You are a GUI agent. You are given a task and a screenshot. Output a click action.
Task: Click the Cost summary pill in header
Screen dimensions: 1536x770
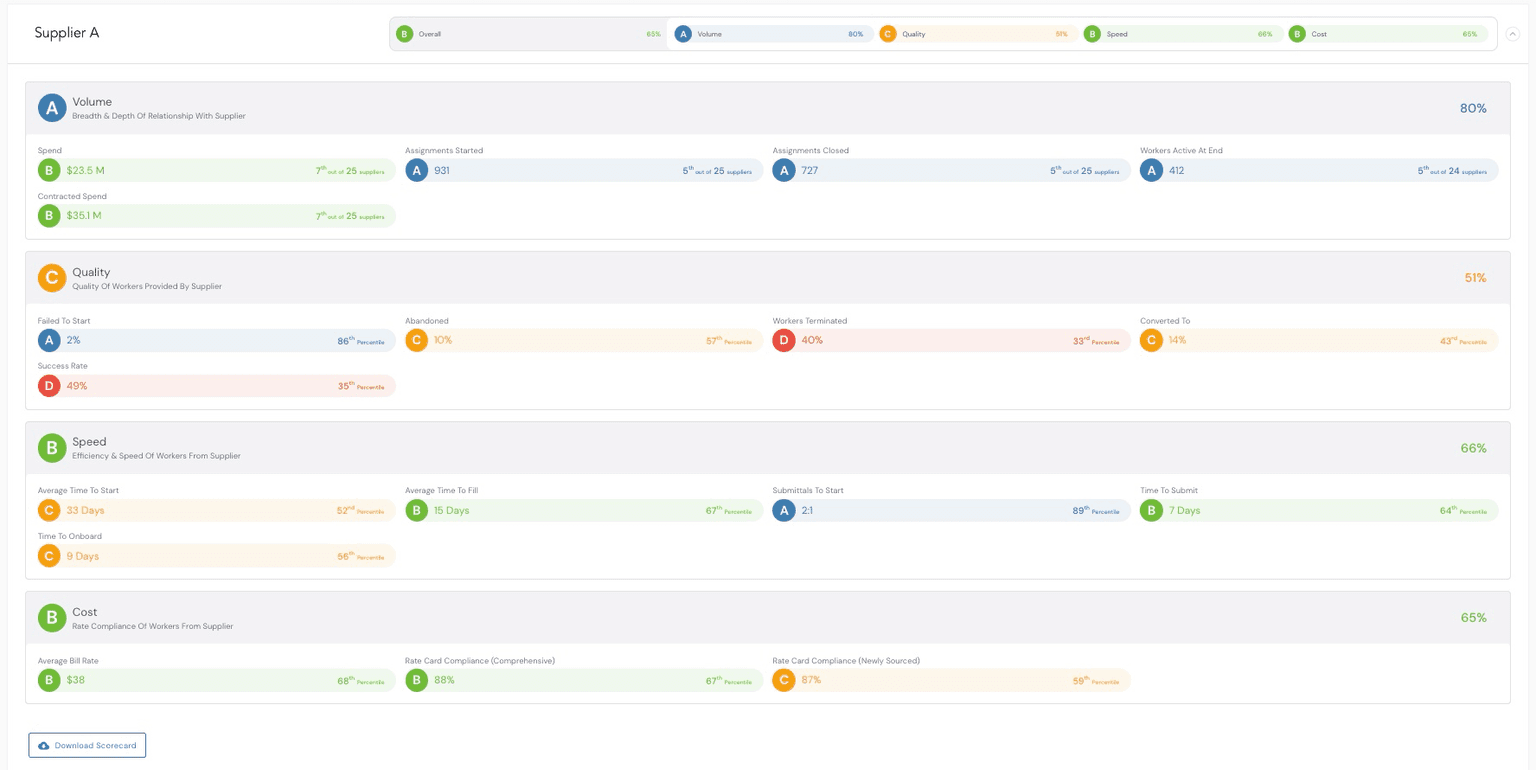(1386, 34)
